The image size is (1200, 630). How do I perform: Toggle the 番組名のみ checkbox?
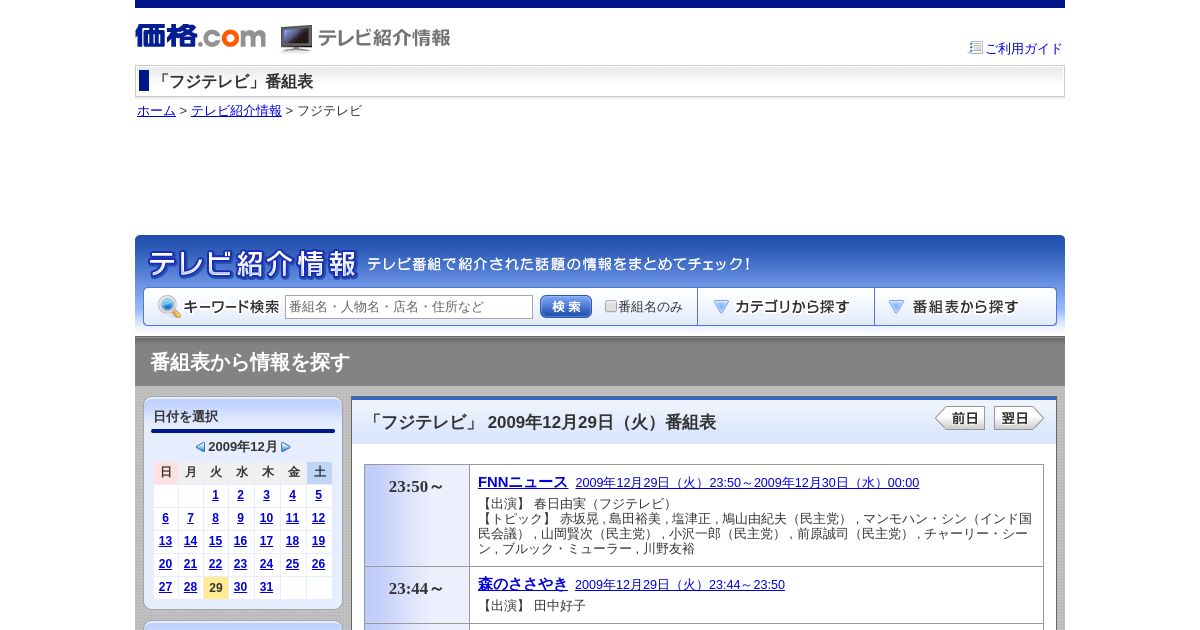click(x=611, y=306)
